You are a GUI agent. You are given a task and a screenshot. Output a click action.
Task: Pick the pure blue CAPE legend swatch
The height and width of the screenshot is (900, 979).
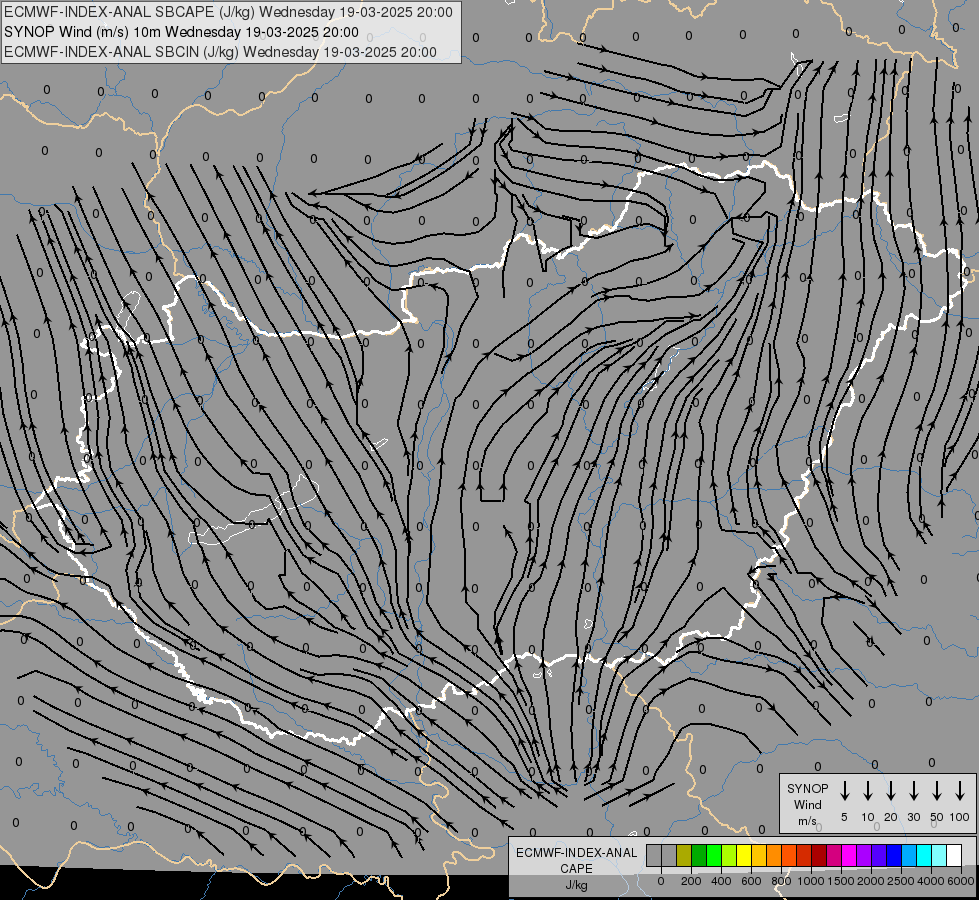[895, 855]
